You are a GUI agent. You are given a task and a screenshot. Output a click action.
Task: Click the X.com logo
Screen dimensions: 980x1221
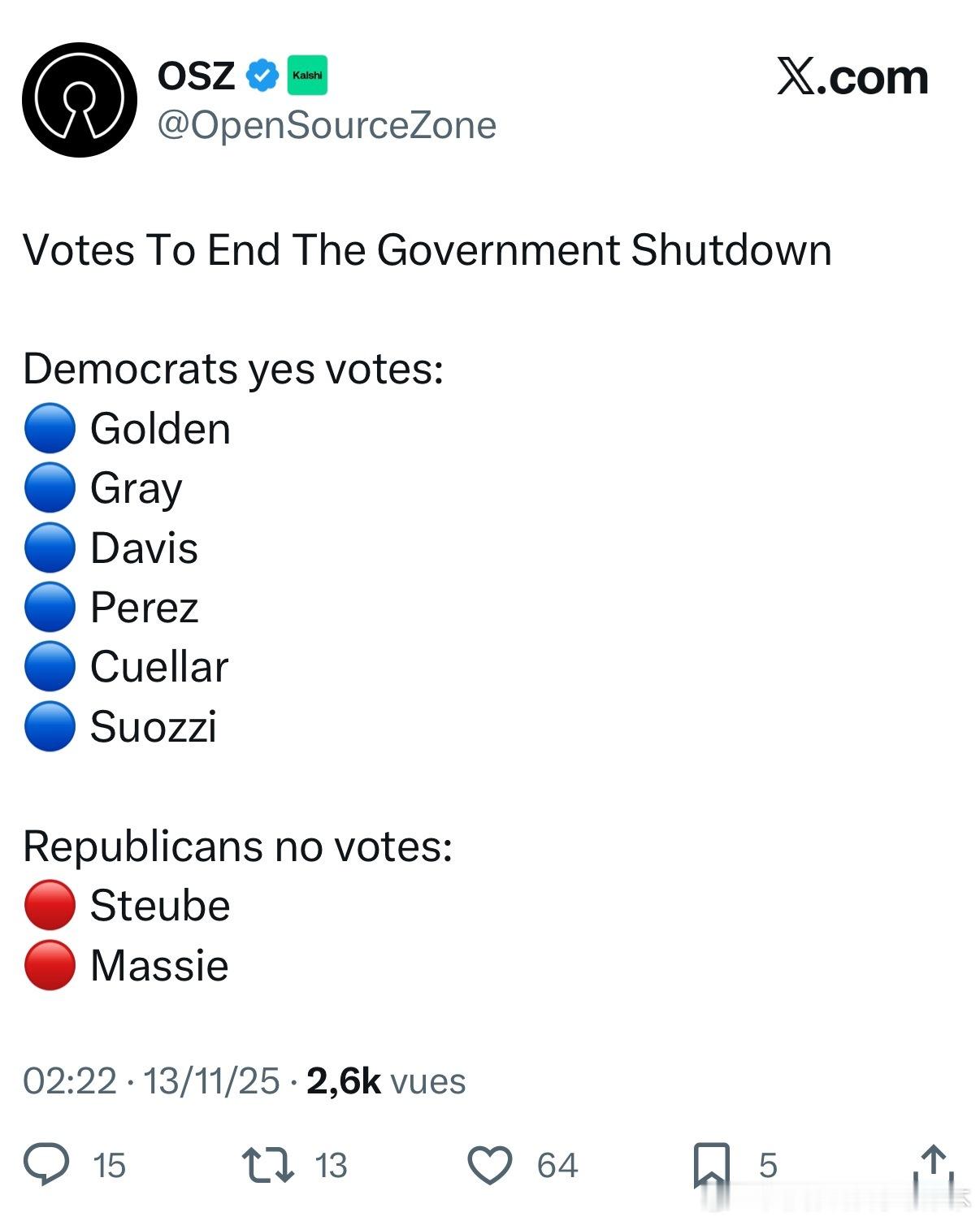tap(850, 77)
